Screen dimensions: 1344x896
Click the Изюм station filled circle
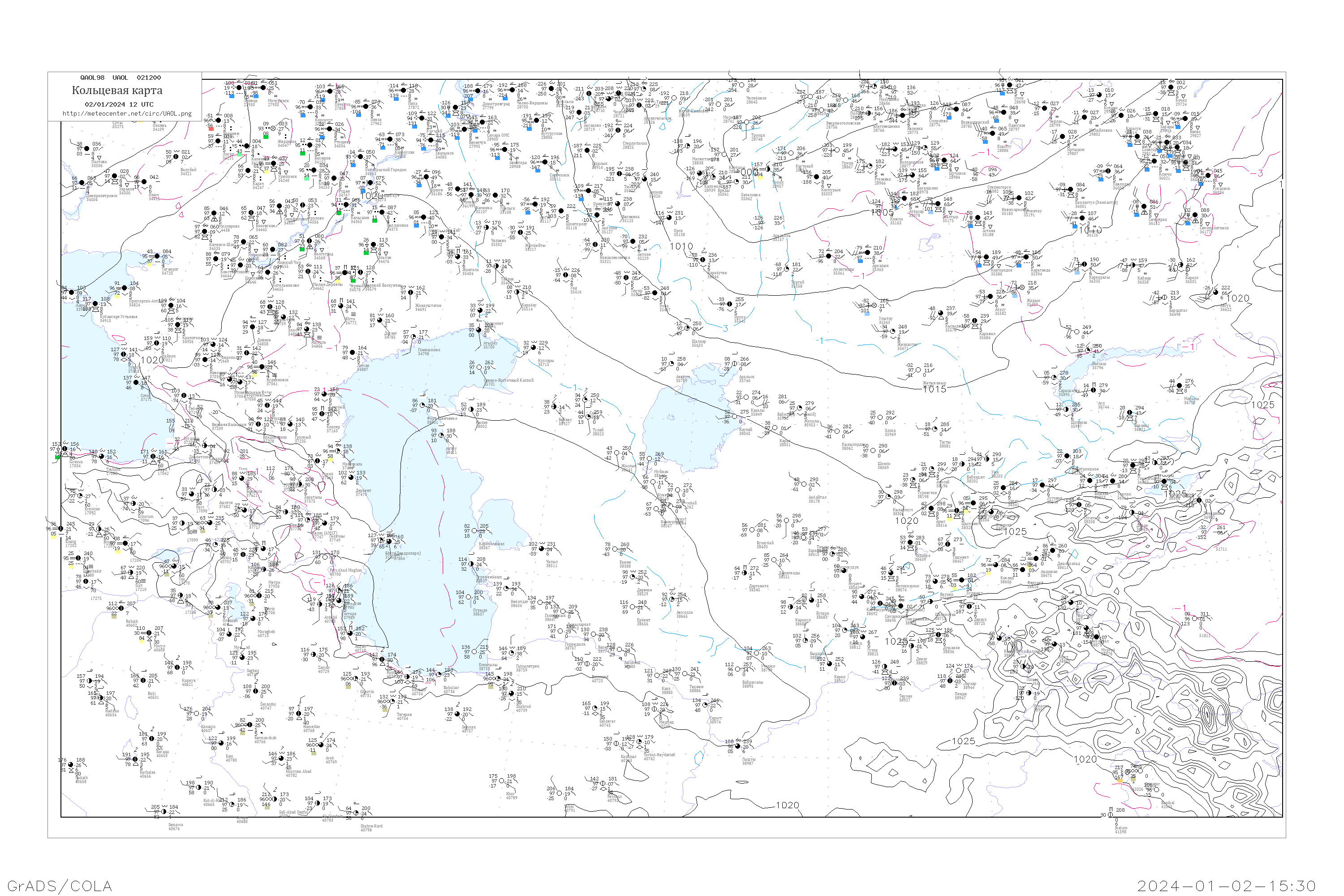(x=144, y=182)
